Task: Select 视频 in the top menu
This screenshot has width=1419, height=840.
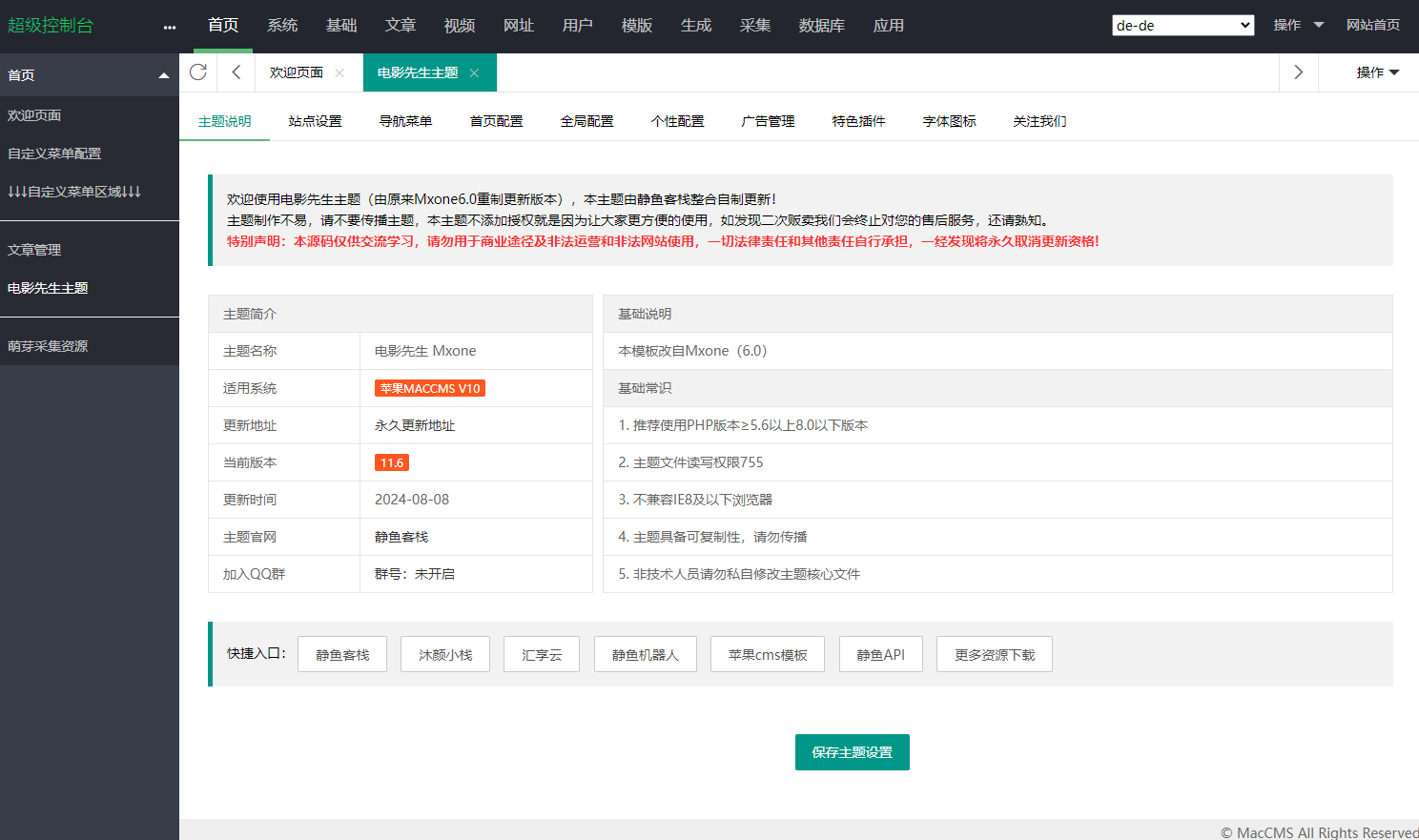Action: (x=459, y=26)
